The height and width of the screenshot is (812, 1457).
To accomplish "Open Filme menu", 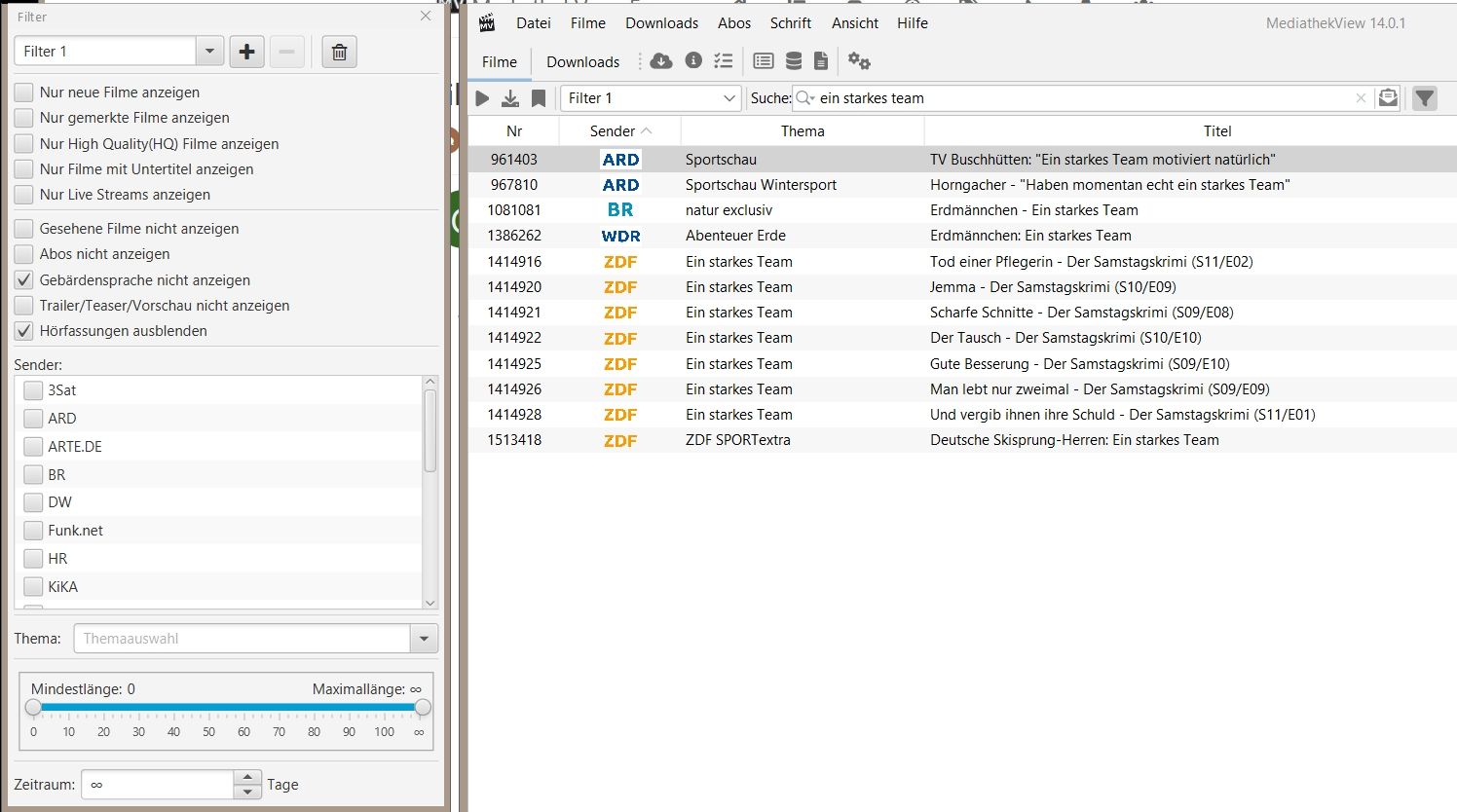I will tap(588, 22).
